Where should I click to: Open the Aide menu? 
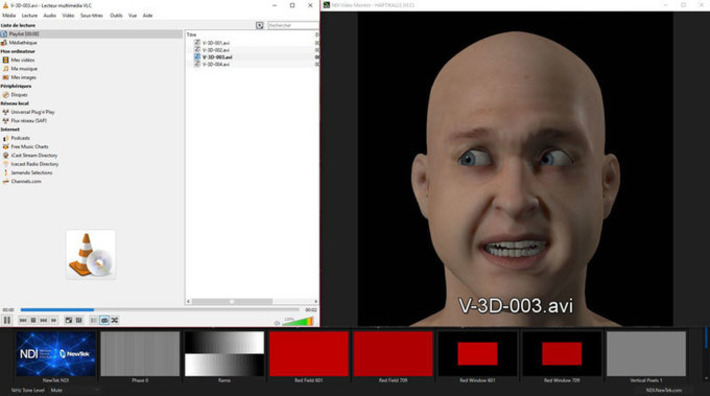148,15
